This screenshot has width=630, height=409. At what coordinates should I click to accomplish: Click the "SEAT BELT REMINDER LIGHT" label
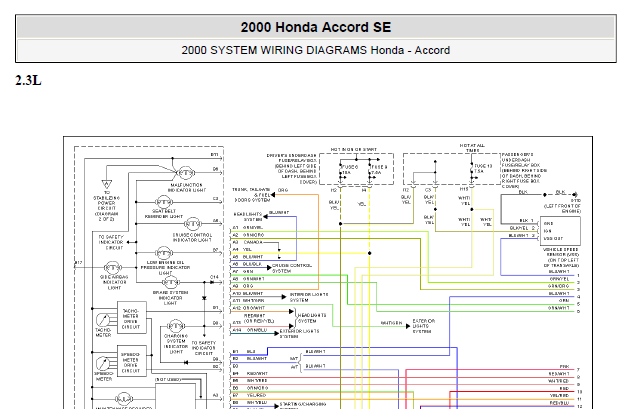[164, 214]
